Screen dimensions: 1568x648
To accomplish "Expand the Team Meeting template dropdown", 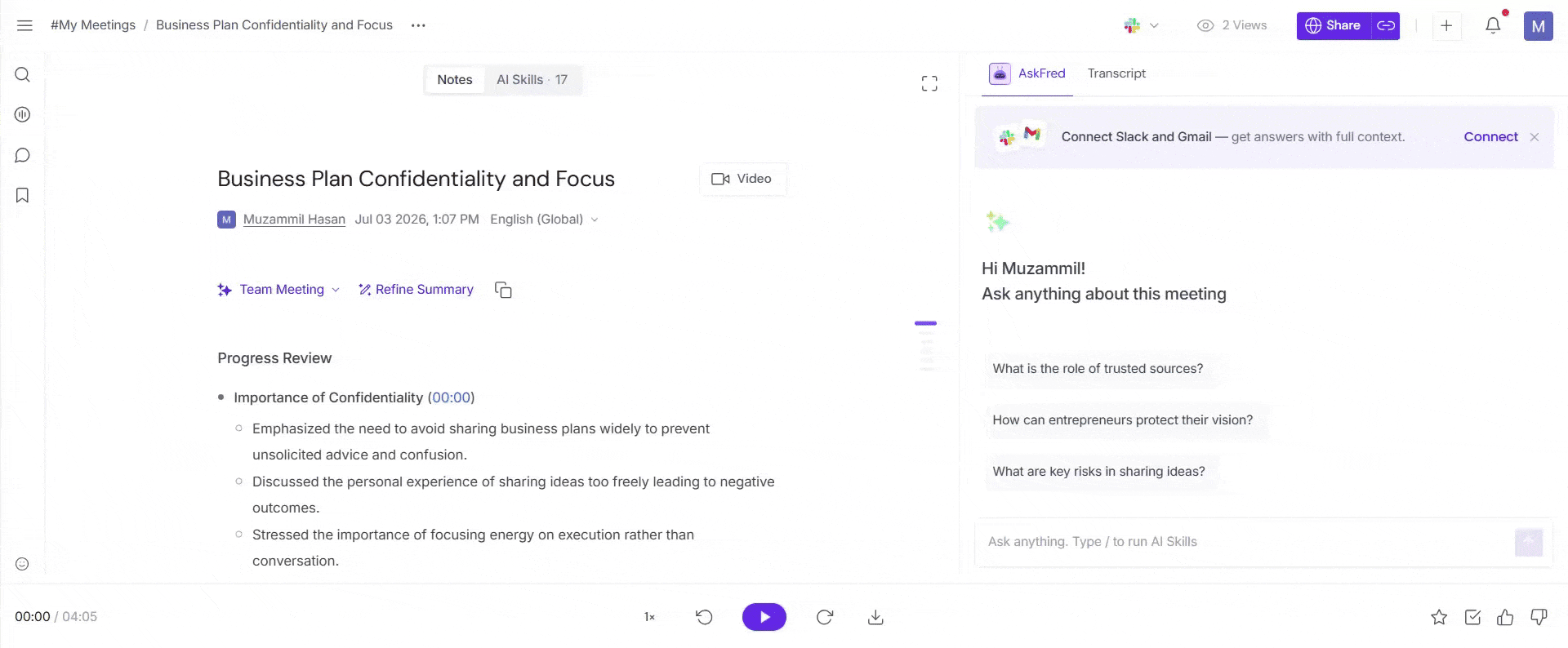I will pos(336,290).
